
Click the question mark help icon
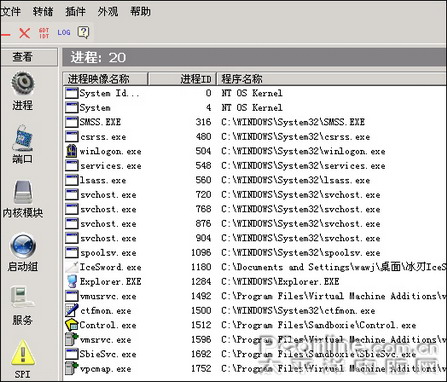coord(83,32)
